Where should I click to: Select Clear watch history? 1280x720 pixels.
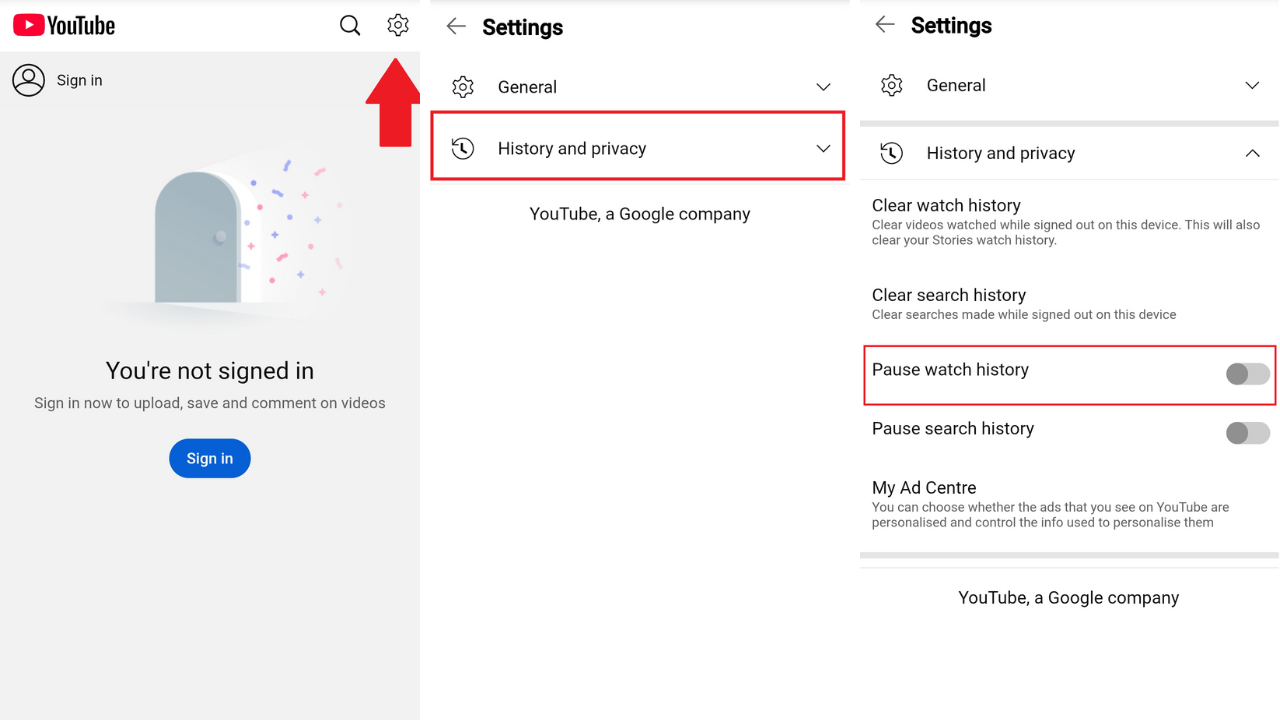(946, 205)
